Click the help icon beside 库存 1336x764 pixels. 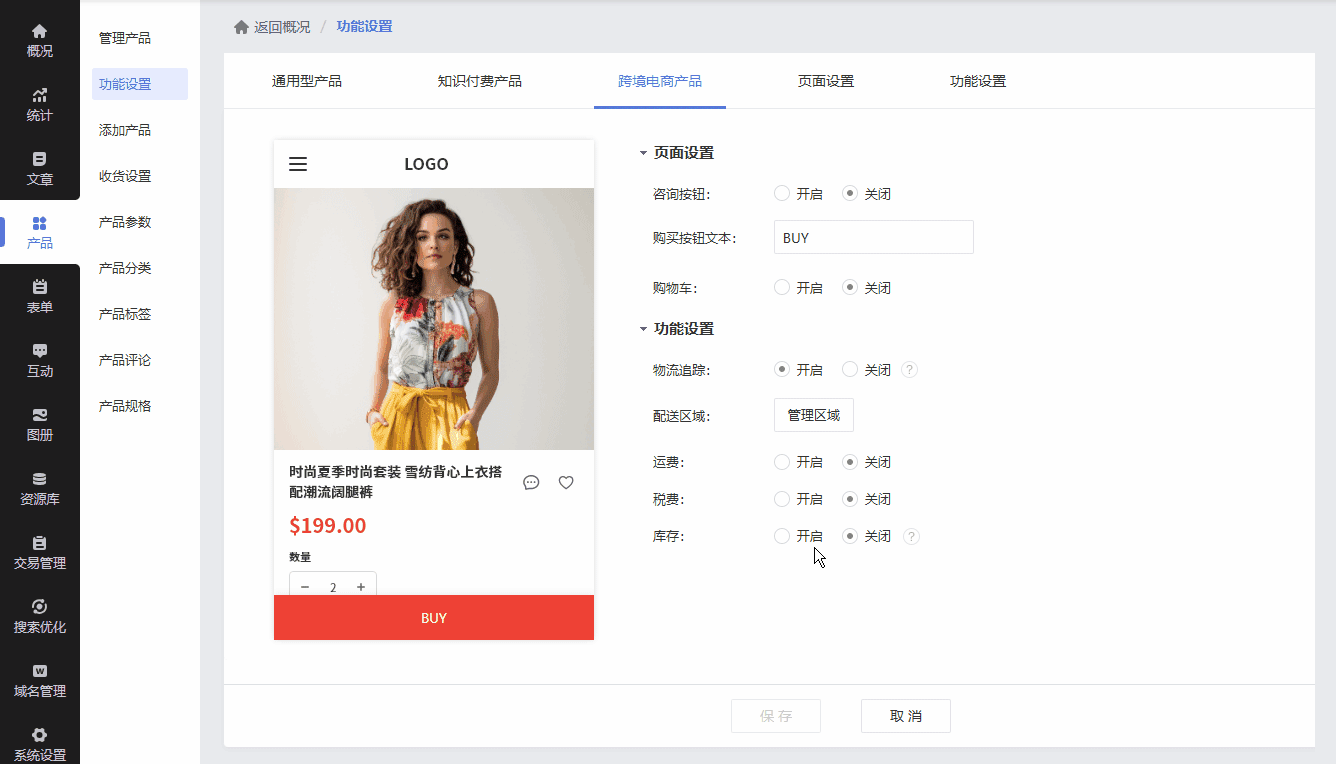pyautogui.click(x=911, y=537)
